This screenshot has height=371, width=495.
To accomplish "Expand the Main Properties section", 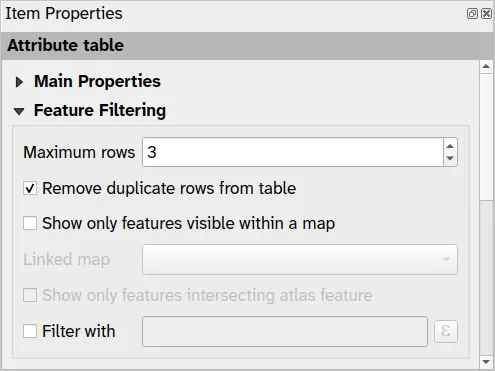I will tap(19, 82).
